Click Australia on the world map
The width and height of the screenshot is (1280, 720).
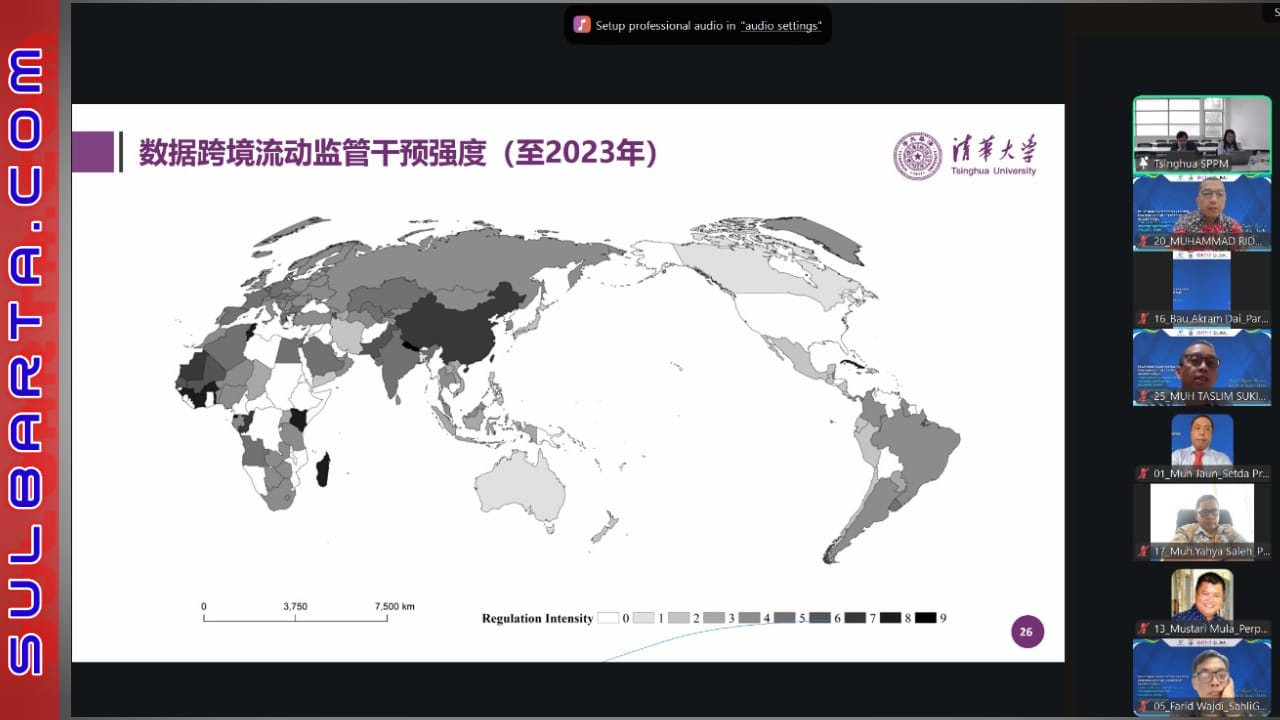(518, 486)
